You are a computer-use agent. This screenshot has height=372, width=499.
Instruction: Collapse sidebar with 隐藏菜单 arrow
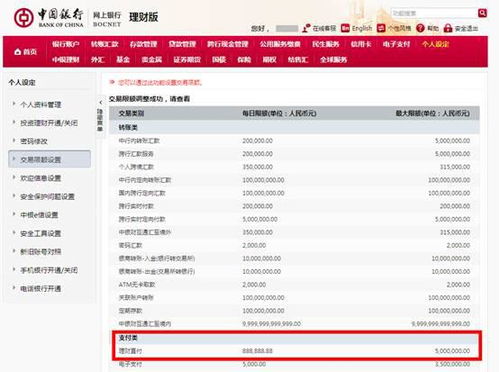(x=100, y=103)
